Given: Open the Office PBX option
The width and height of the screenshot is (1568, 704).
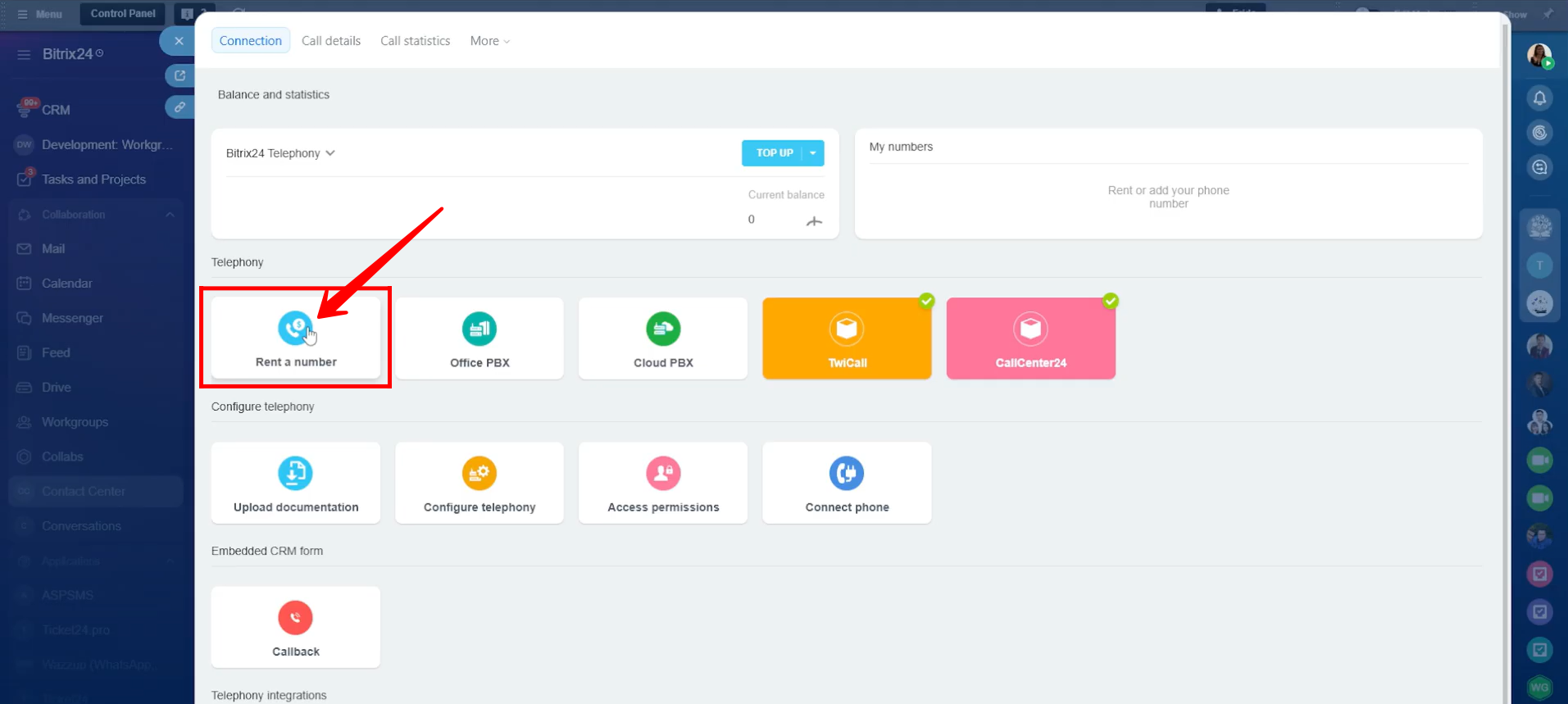Looking at the screenshot, I should click(x=479, y=338).
